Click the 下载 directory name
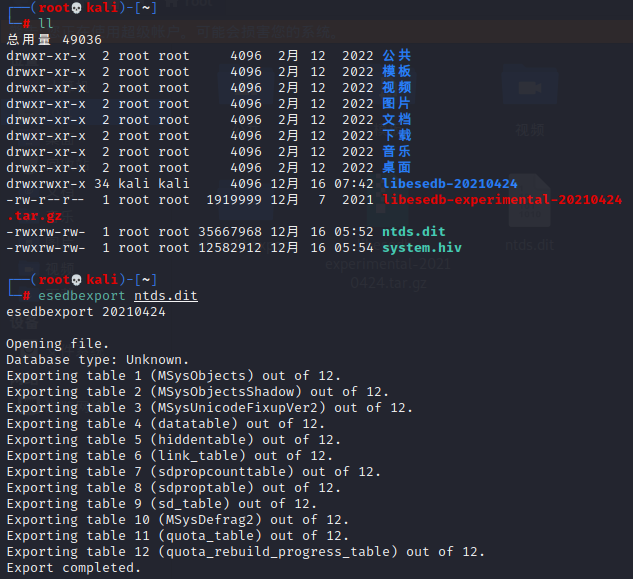Viewport: 633px width, 579px height. (x=396, y=135)
